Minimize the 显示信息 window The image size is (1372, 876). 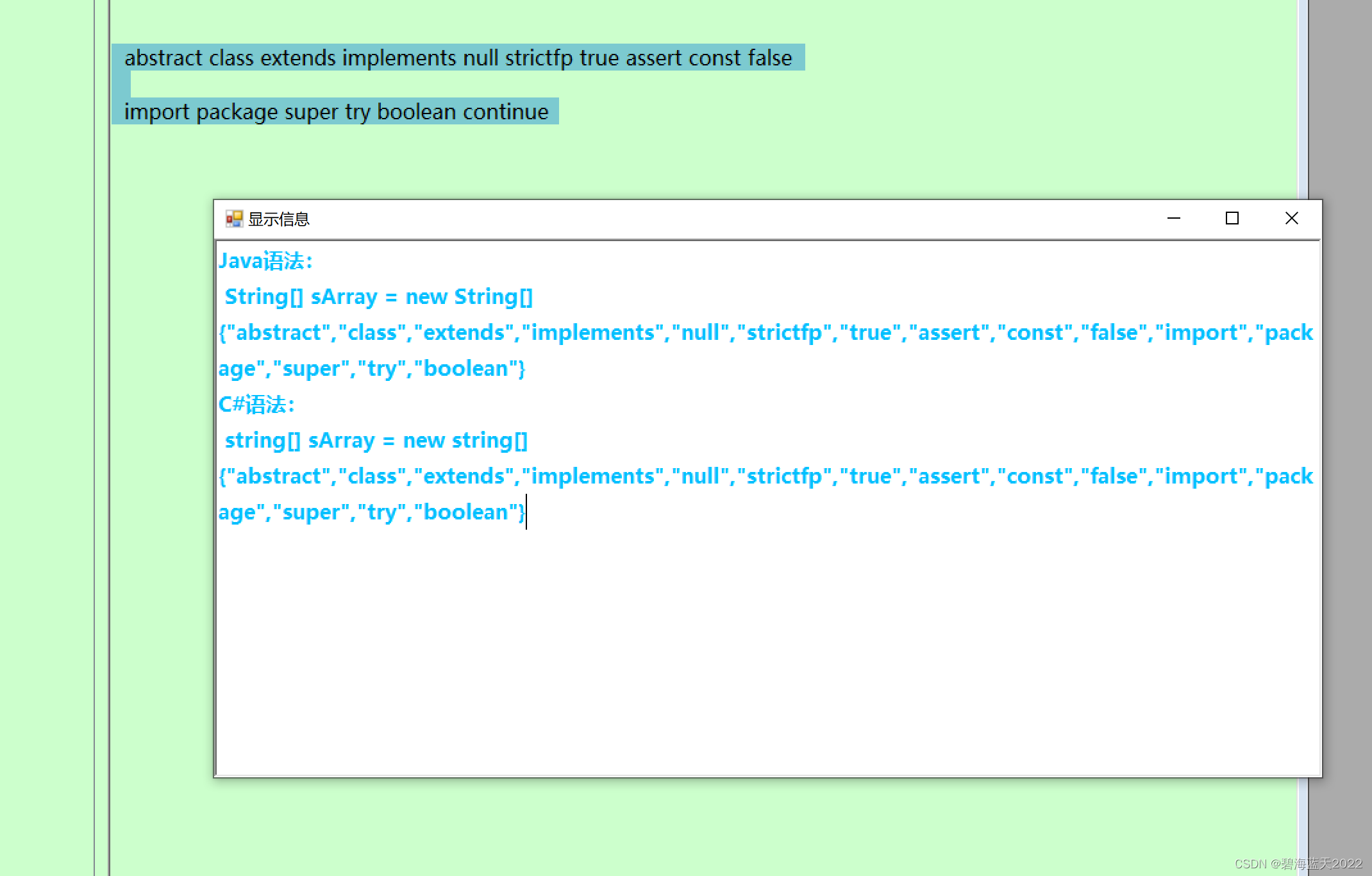1174,219
